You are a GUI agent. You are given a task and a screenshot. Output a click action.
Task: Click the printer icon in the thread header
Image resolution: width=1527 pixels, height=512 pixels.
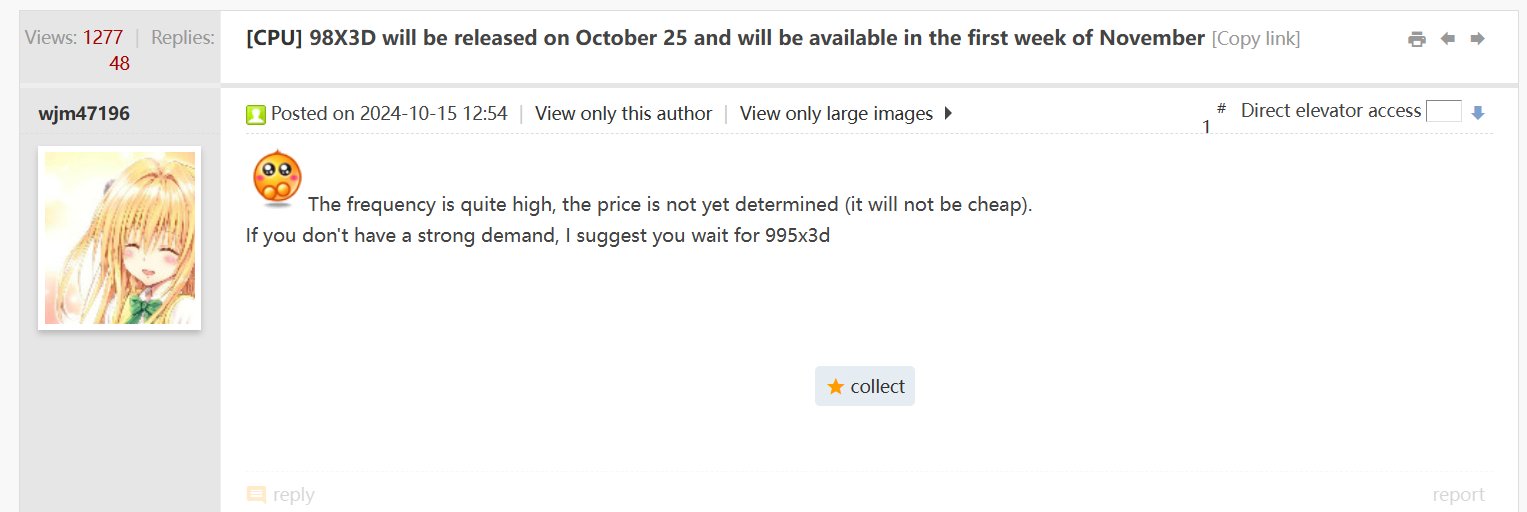pyautogui.click(x=1416, y=39)
